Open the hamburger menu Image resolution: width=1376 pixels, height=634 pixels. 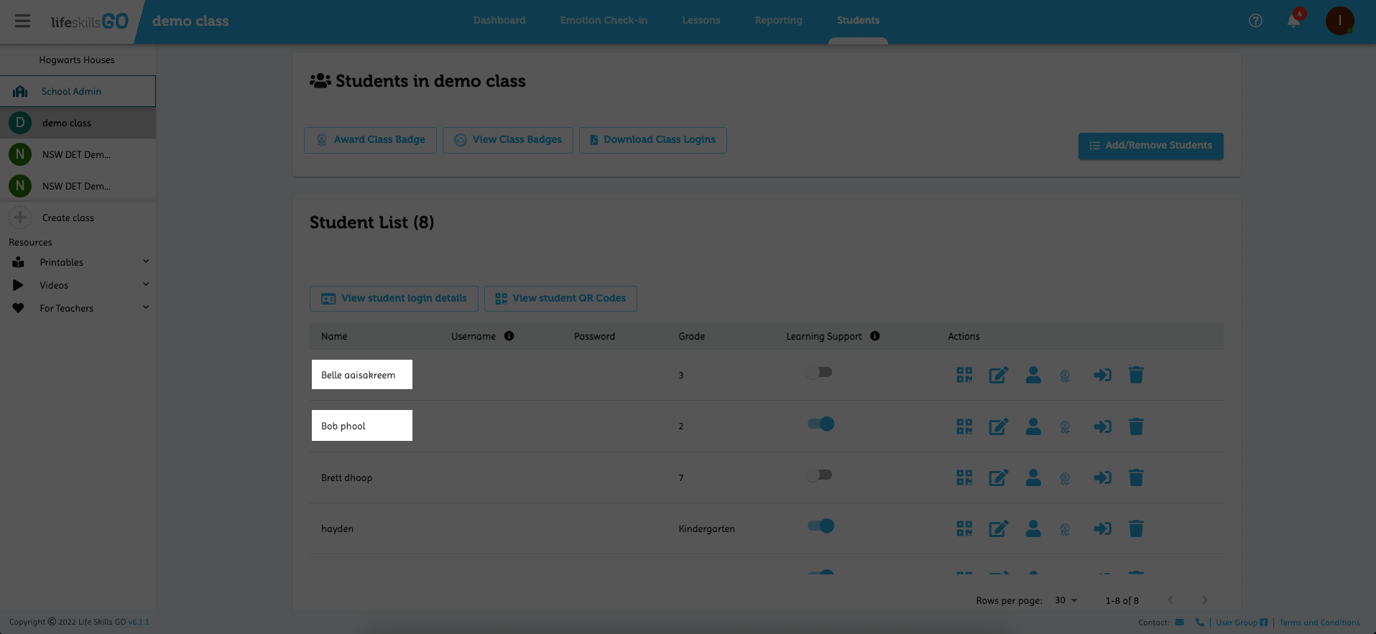[22, 21]
